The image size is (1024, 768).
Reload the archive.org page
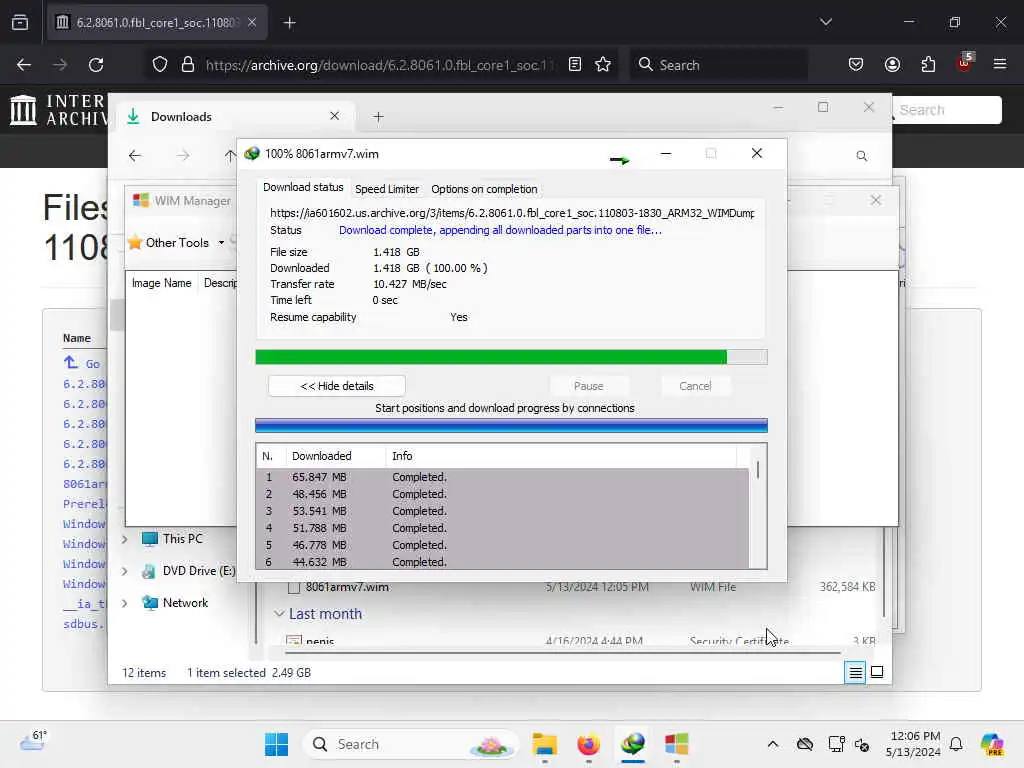coord(96,65)
